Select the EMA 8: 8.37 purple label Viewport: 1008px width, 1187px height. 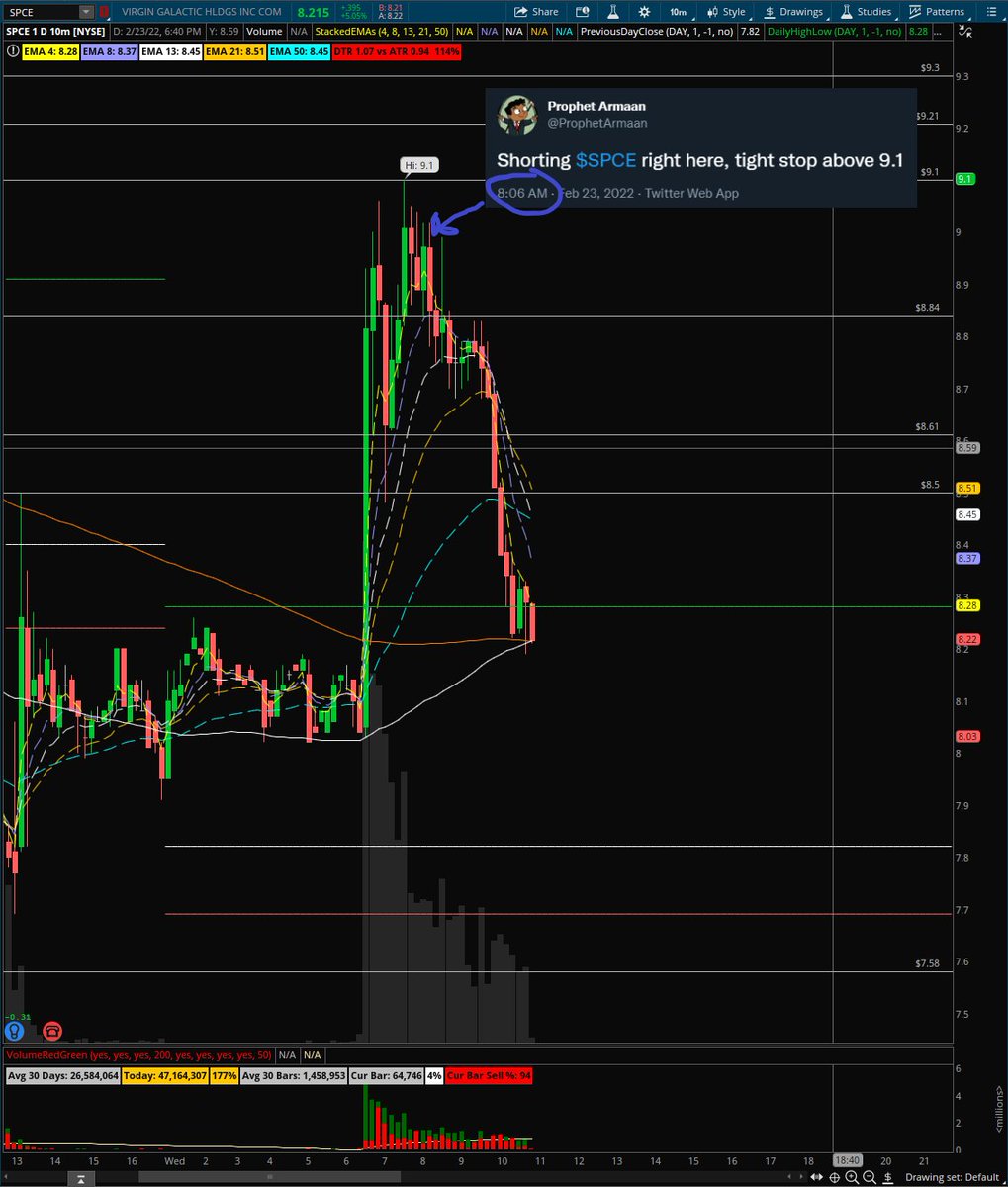[108, 49]
